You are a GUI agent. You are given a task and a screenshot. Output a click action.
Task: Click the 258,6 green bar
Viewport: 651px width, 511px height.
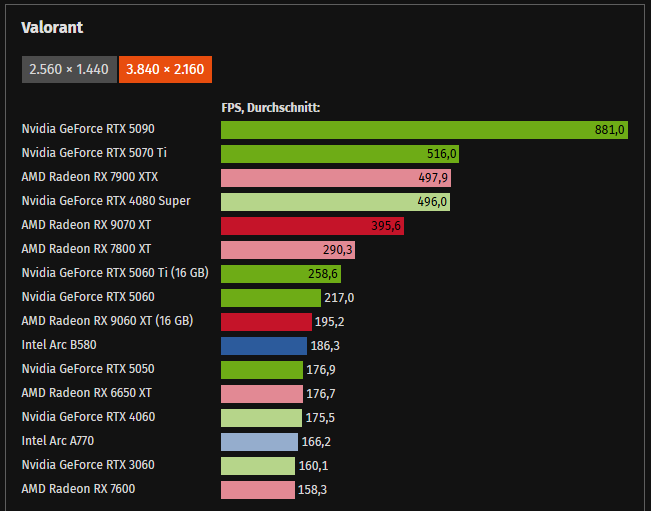coord(281,274)
